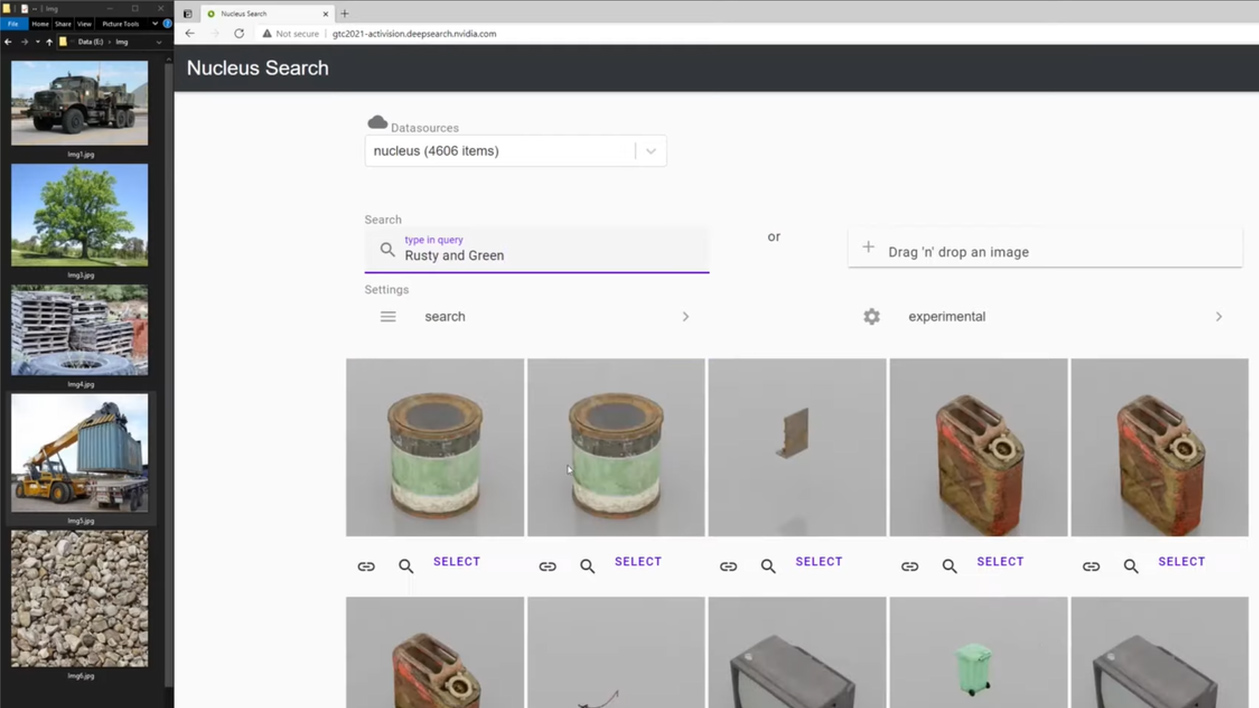Close the Nucleus Search browser tab
This screenshot has height=708, width=1259.
point(325,14)
